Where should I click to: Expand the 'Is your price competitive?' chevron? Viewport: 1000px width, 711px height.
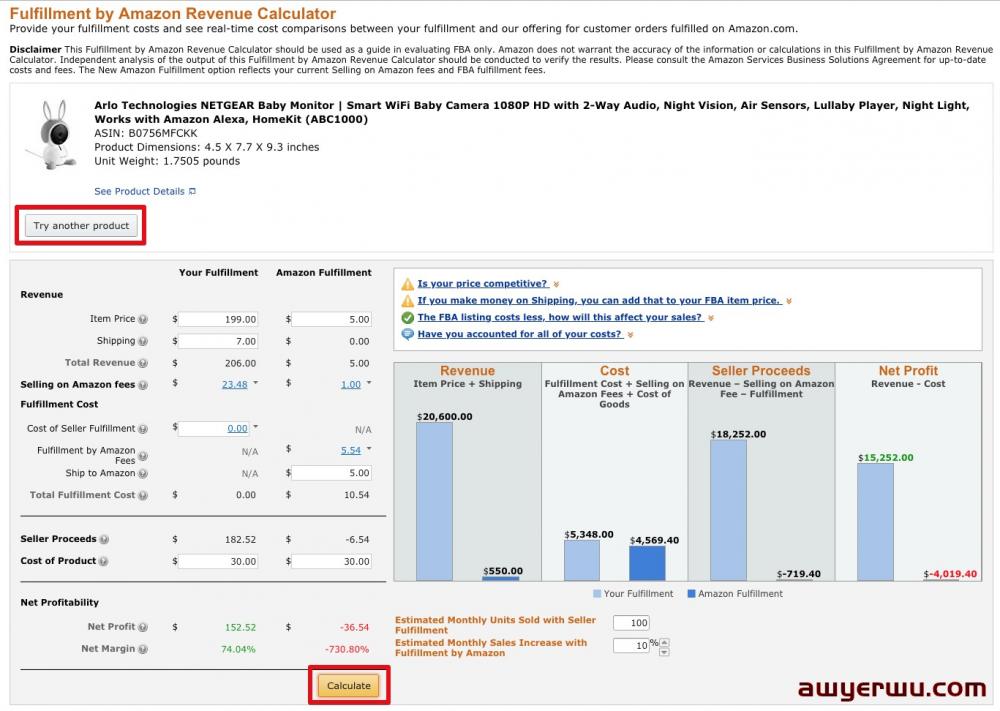tap(556, 284)
